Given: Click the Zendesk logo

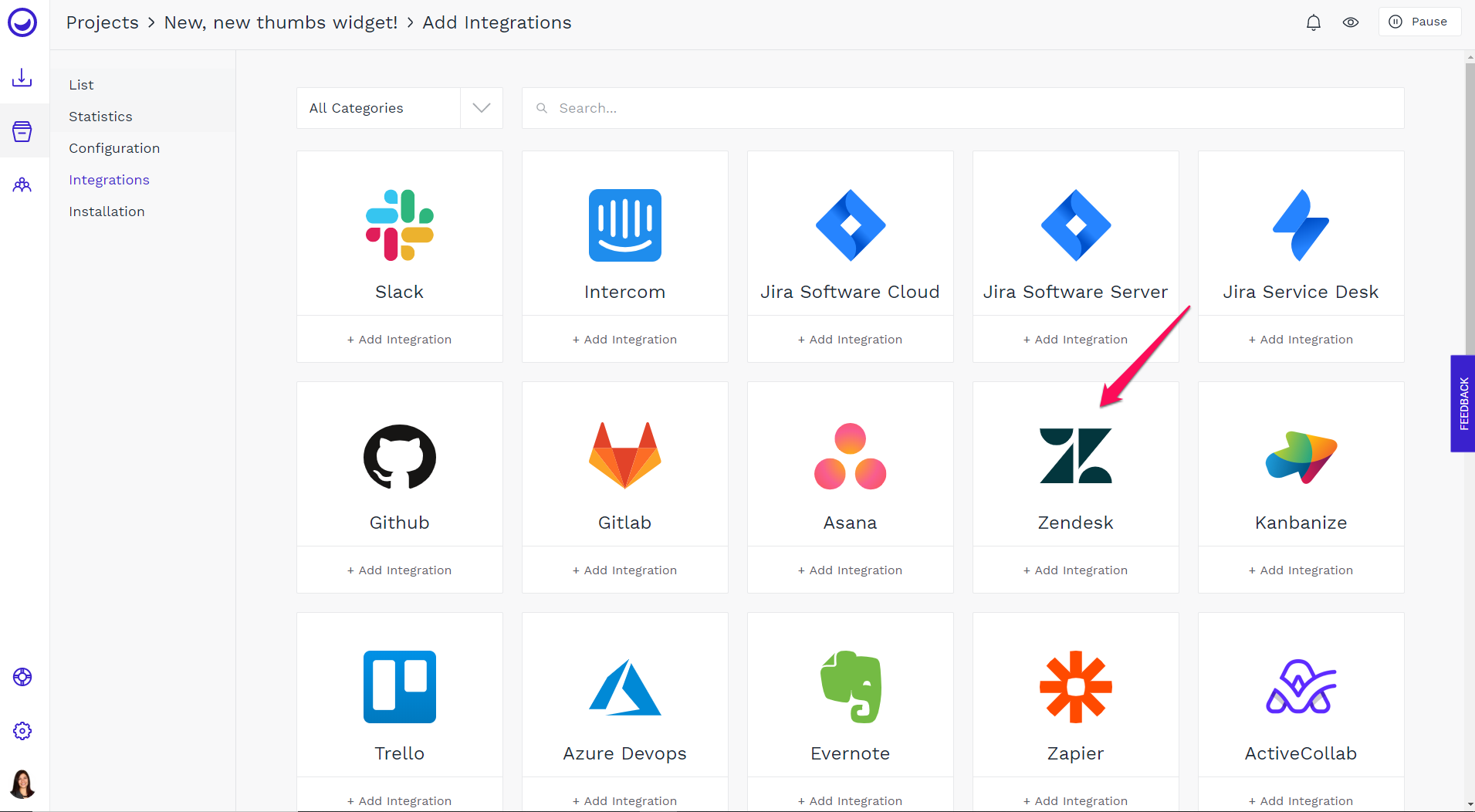Looking at the screenshot, I should coord(1076,456).
